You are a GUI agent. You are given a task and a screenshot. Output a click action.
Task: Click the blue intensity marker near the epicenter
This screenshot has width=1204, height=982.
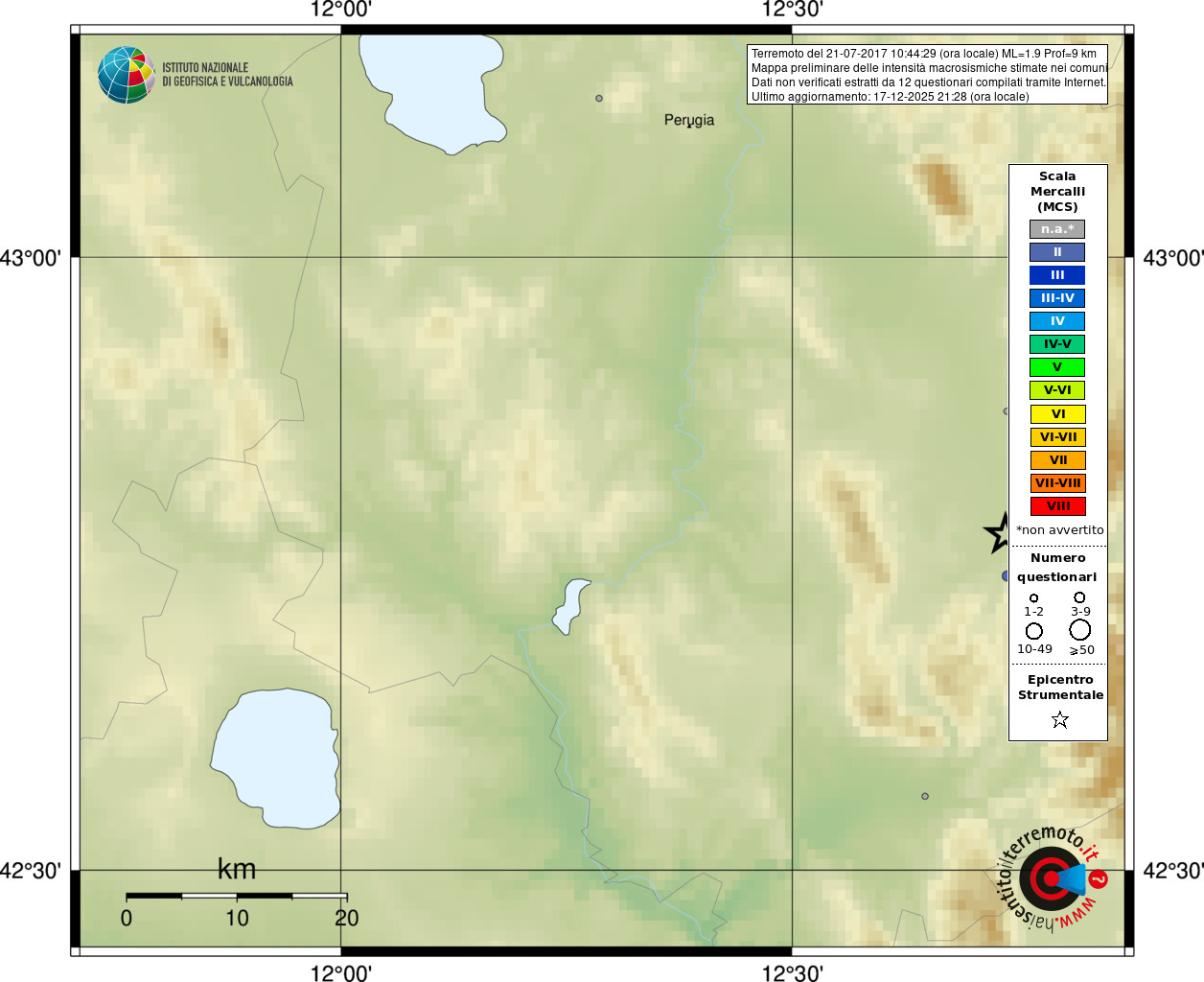pyautogui.click(x=1005, y=575)
